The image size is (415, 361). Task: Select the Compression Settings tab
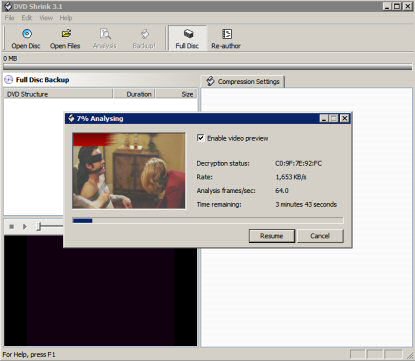[242, 81]
